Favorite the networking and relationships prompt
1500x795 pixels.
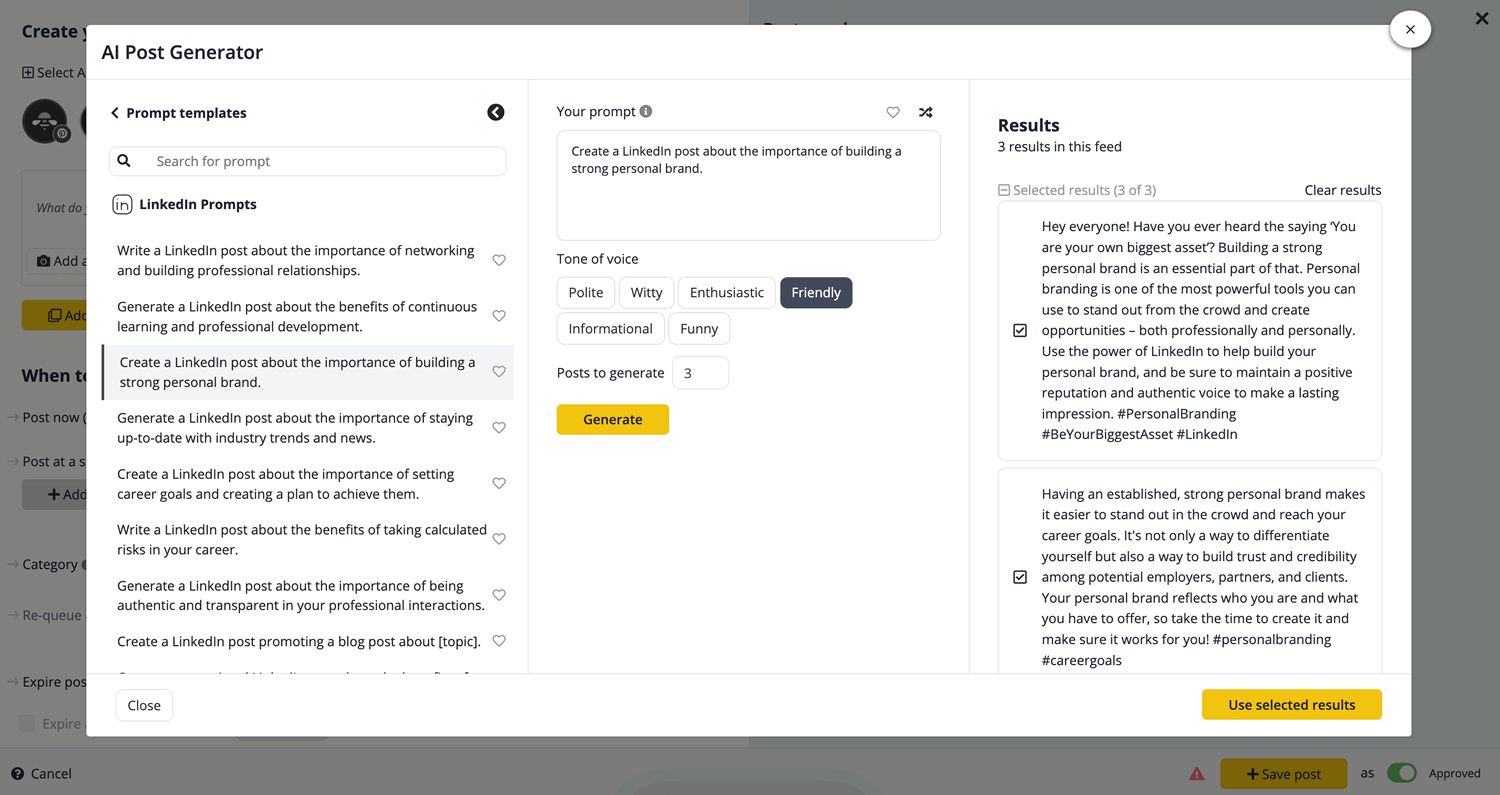[499, 260]
